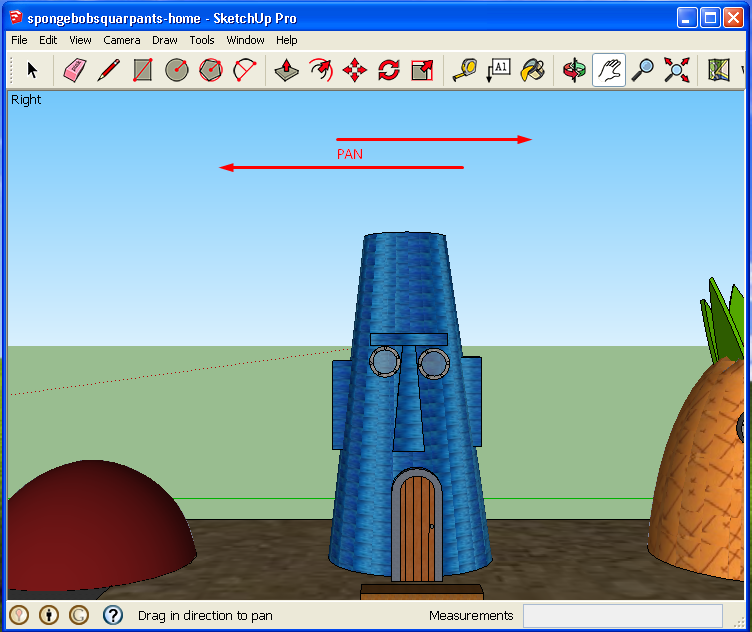Open the File menu
The height and width of the screenshot is (632, 752).
(x=19, y=40)
